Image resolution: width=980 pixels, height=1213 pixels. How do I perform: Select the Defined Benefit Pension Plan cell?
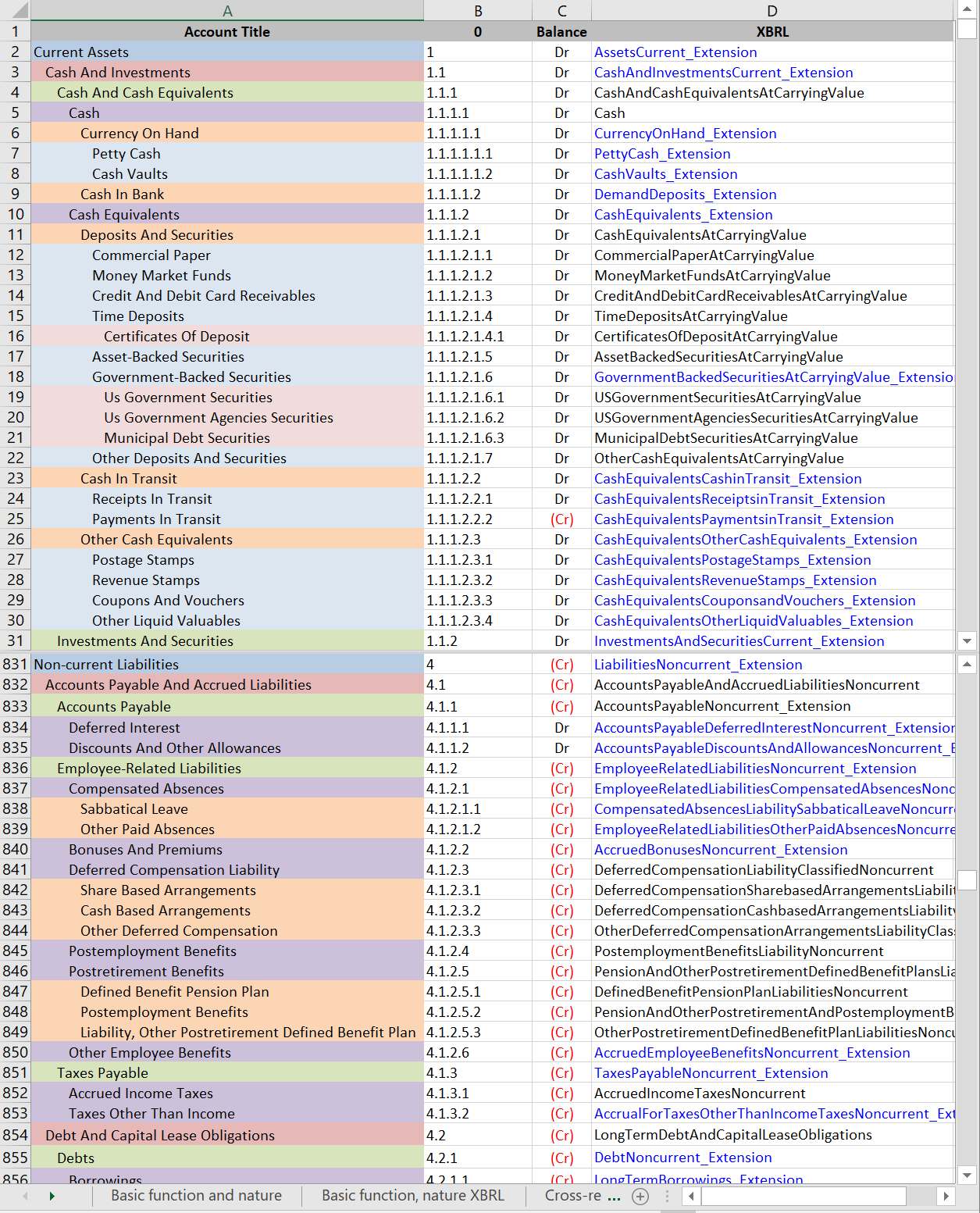coord(227,991)
